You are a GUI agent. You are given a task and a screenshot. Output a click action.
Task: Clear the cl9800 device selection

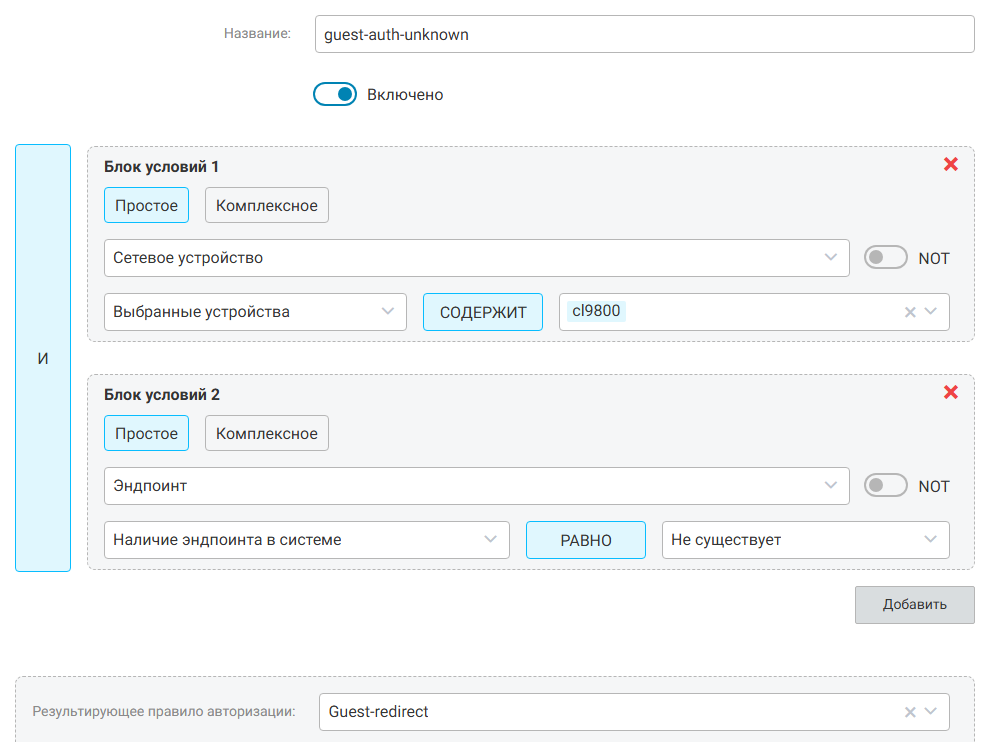point(910,312)
